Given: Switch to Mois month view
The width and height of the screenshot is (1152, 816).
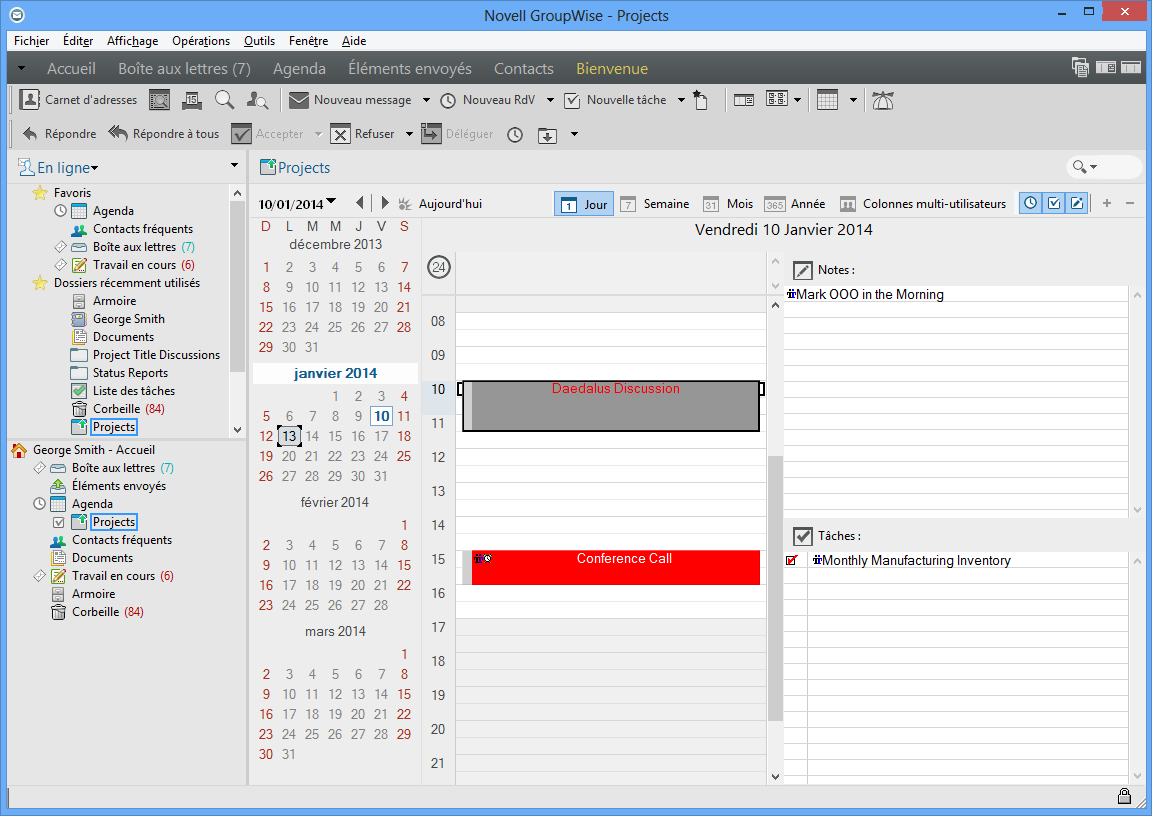Looking at the screenshot, I should 728,204.
